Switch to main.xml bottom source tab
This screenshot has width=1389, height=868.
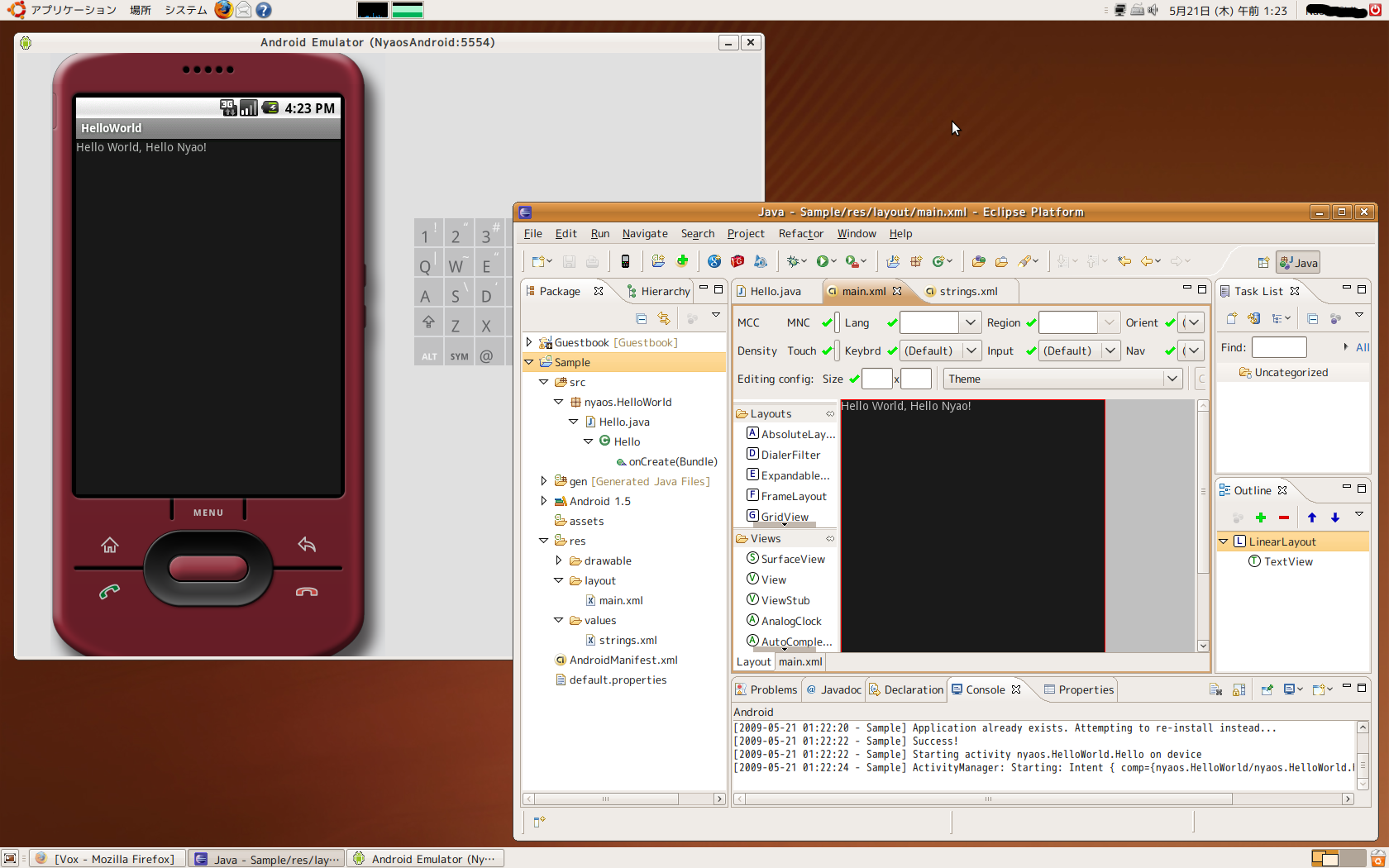[x=800, y=661]
